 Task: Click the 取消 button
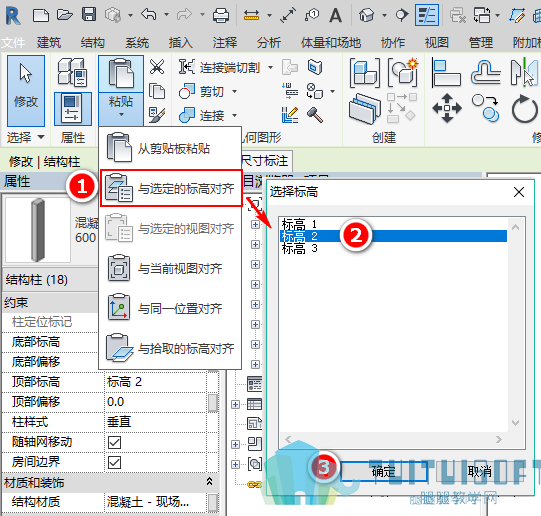click(480, 471)
